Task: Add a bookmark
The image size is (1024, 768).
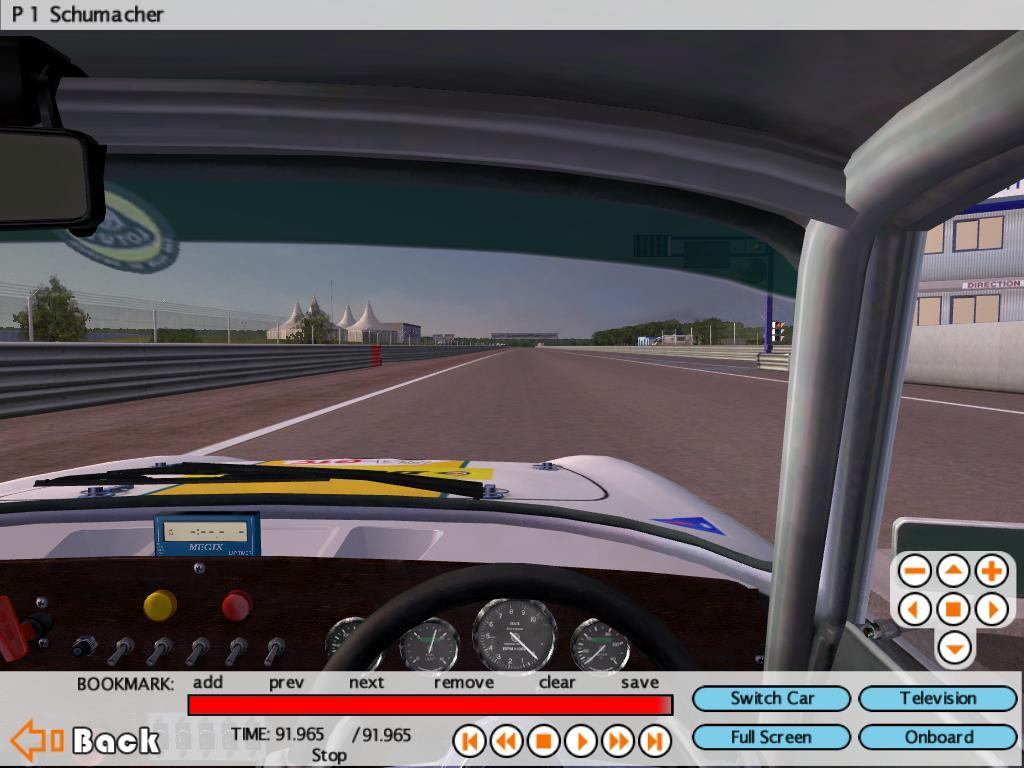Action: (x=208, y=682)
